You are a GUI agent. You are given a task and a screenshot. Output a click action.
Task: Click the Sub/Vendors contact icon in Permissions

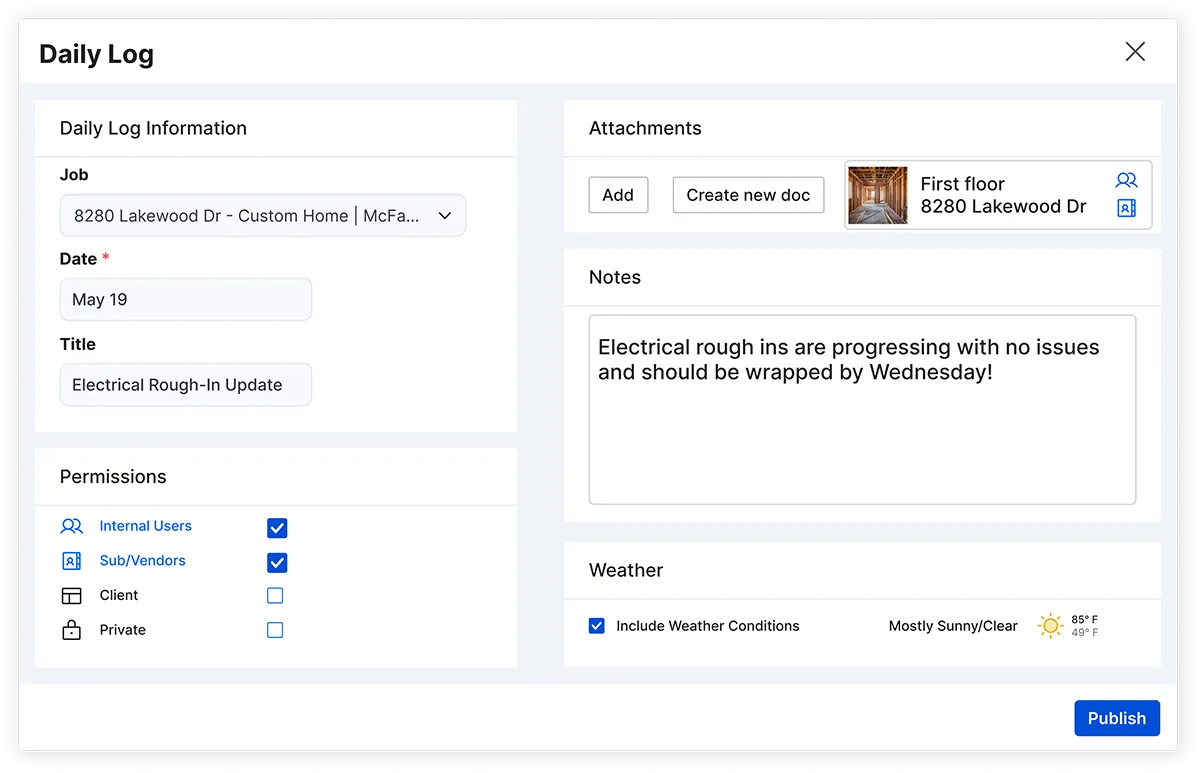coord(71,561)
